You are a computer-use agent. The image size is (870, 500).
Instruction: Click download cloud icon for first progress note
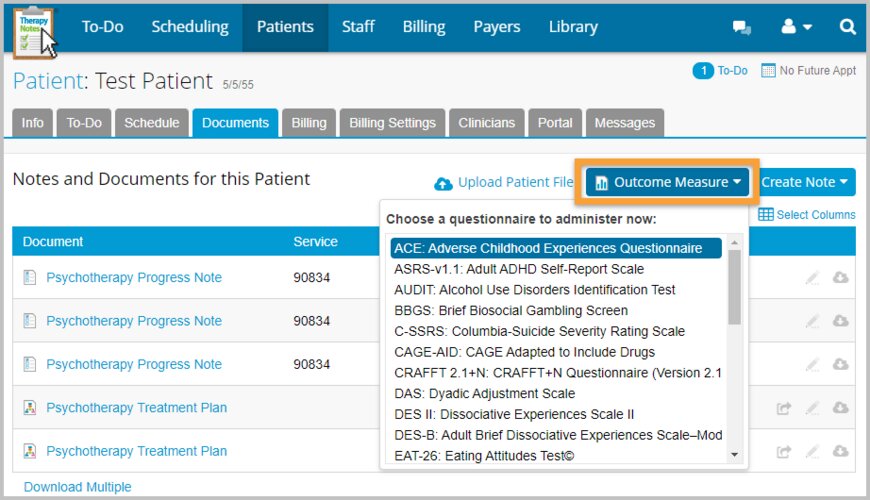coord(840,278)
